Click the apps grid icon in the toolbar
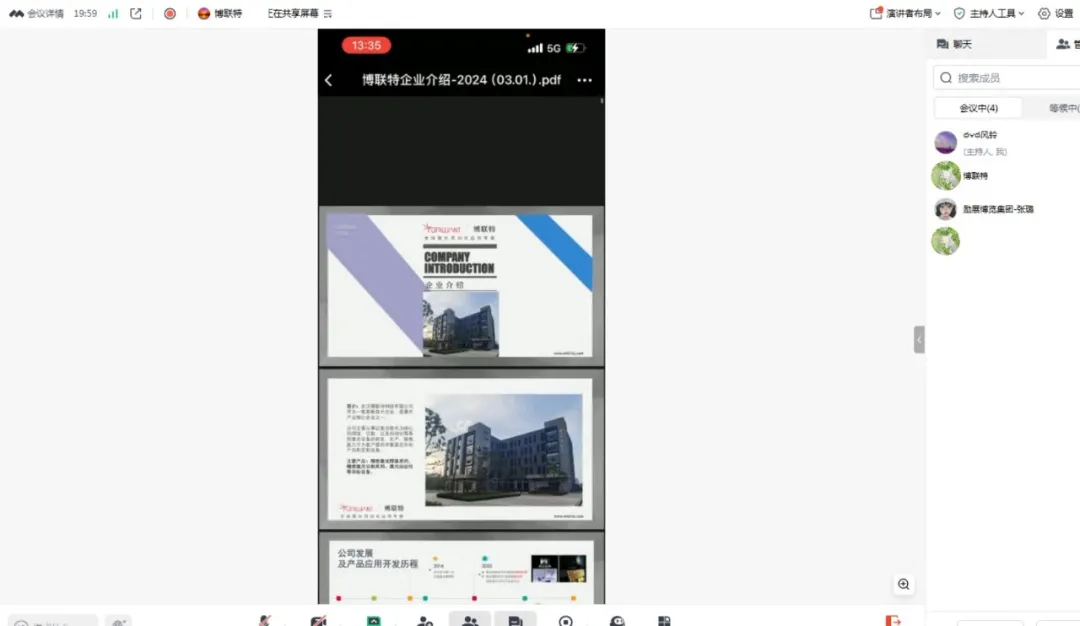 pyautogui.click(x=664, y=620)
